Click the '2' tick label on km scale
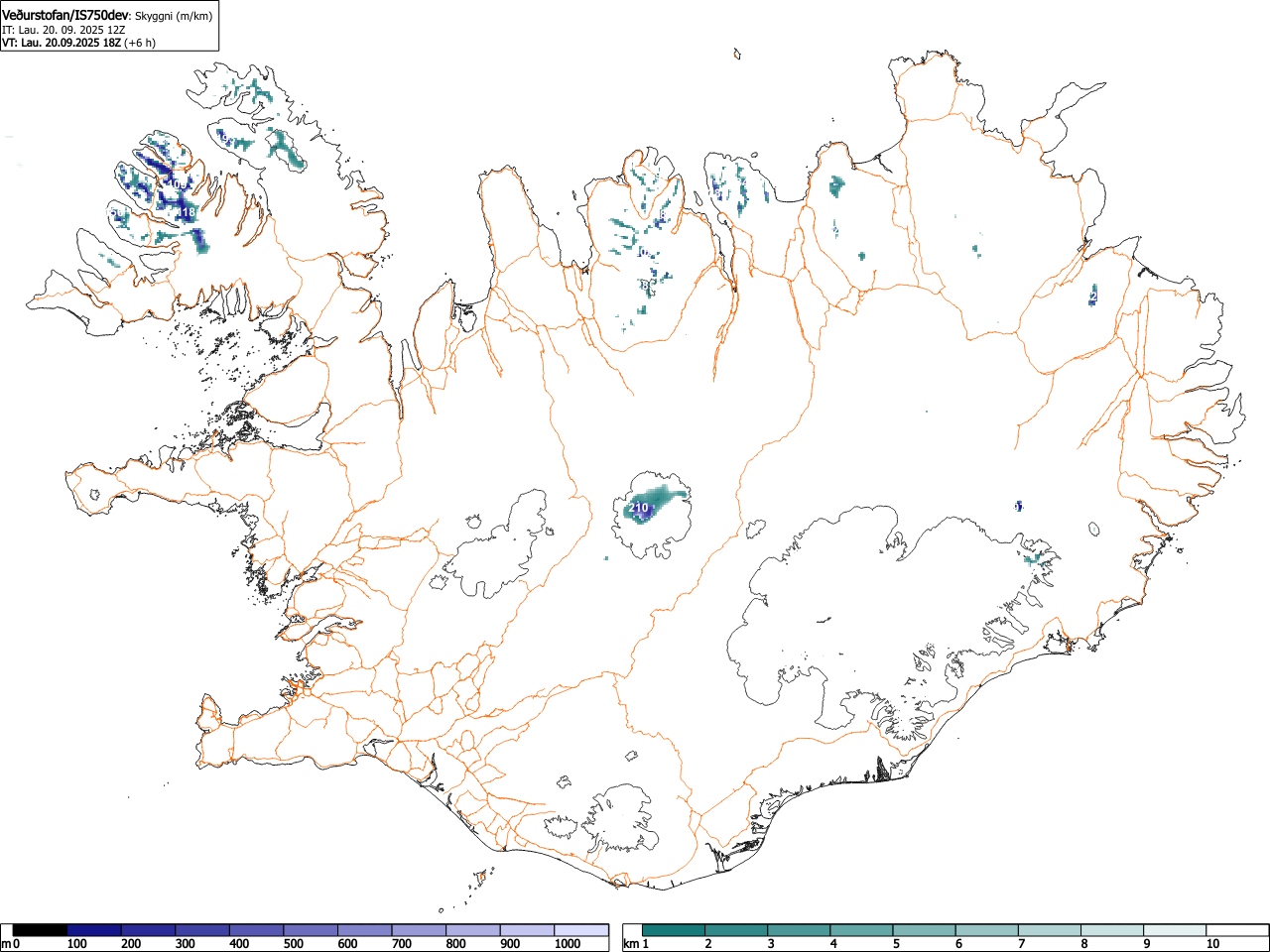 pos(707,944)
